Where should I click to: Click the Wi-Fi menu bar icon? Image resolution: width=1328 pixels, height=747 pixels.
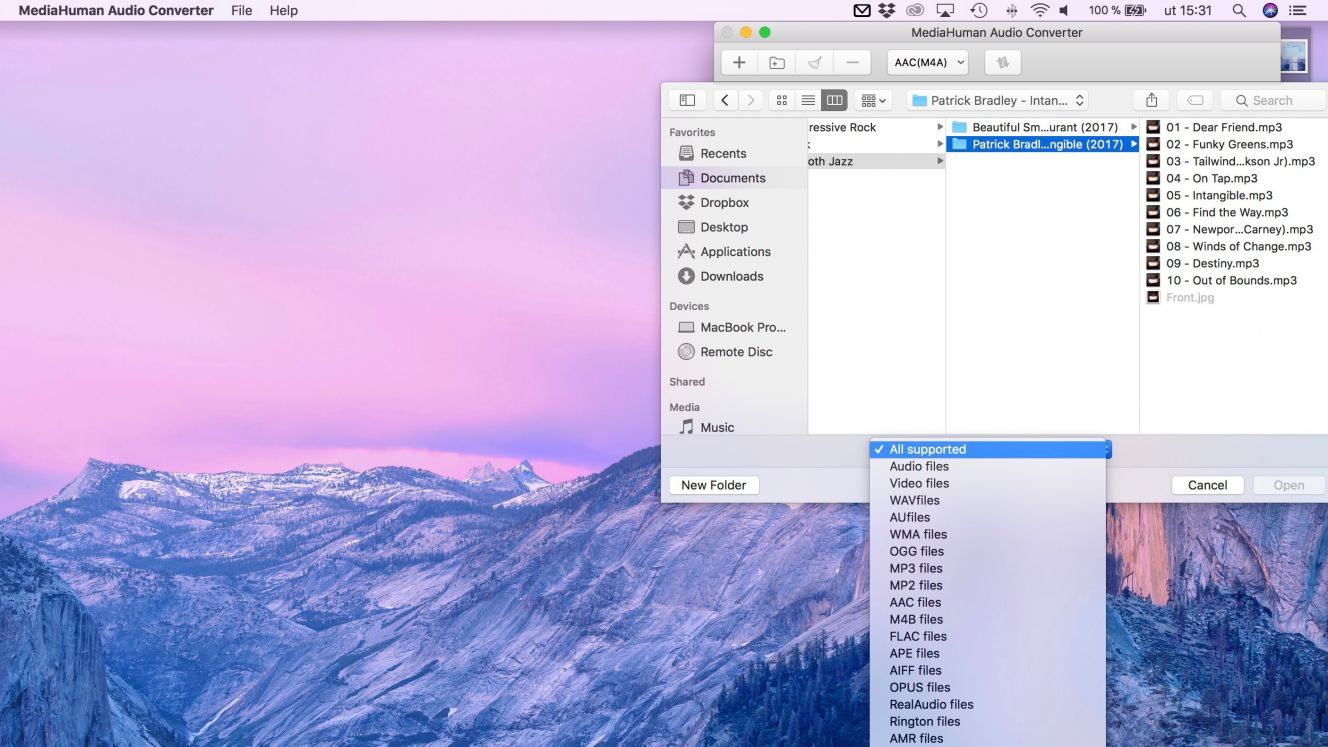(1040, 10)
